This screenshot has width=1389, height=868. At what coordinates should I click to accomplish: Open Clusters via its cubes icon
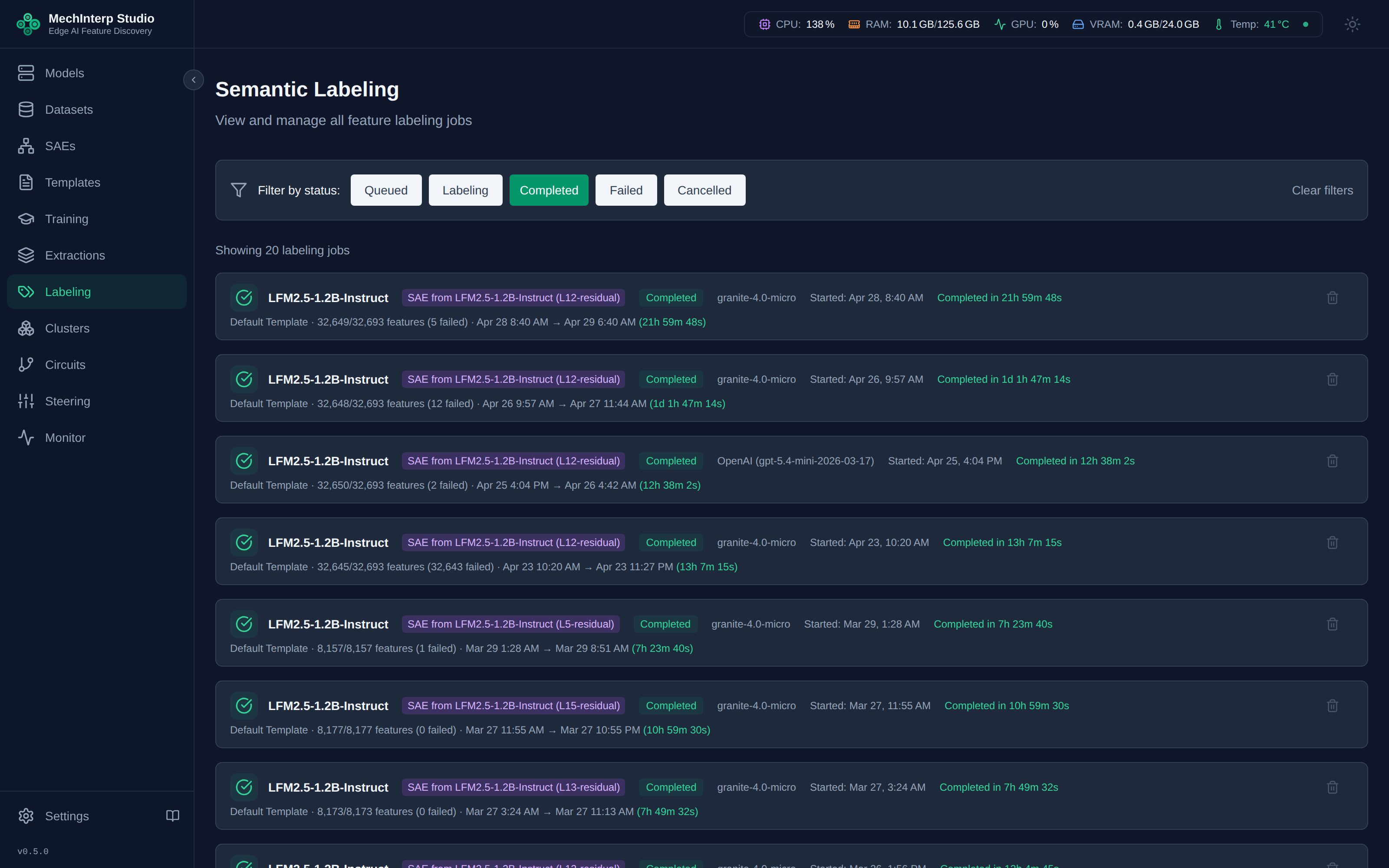26,329
